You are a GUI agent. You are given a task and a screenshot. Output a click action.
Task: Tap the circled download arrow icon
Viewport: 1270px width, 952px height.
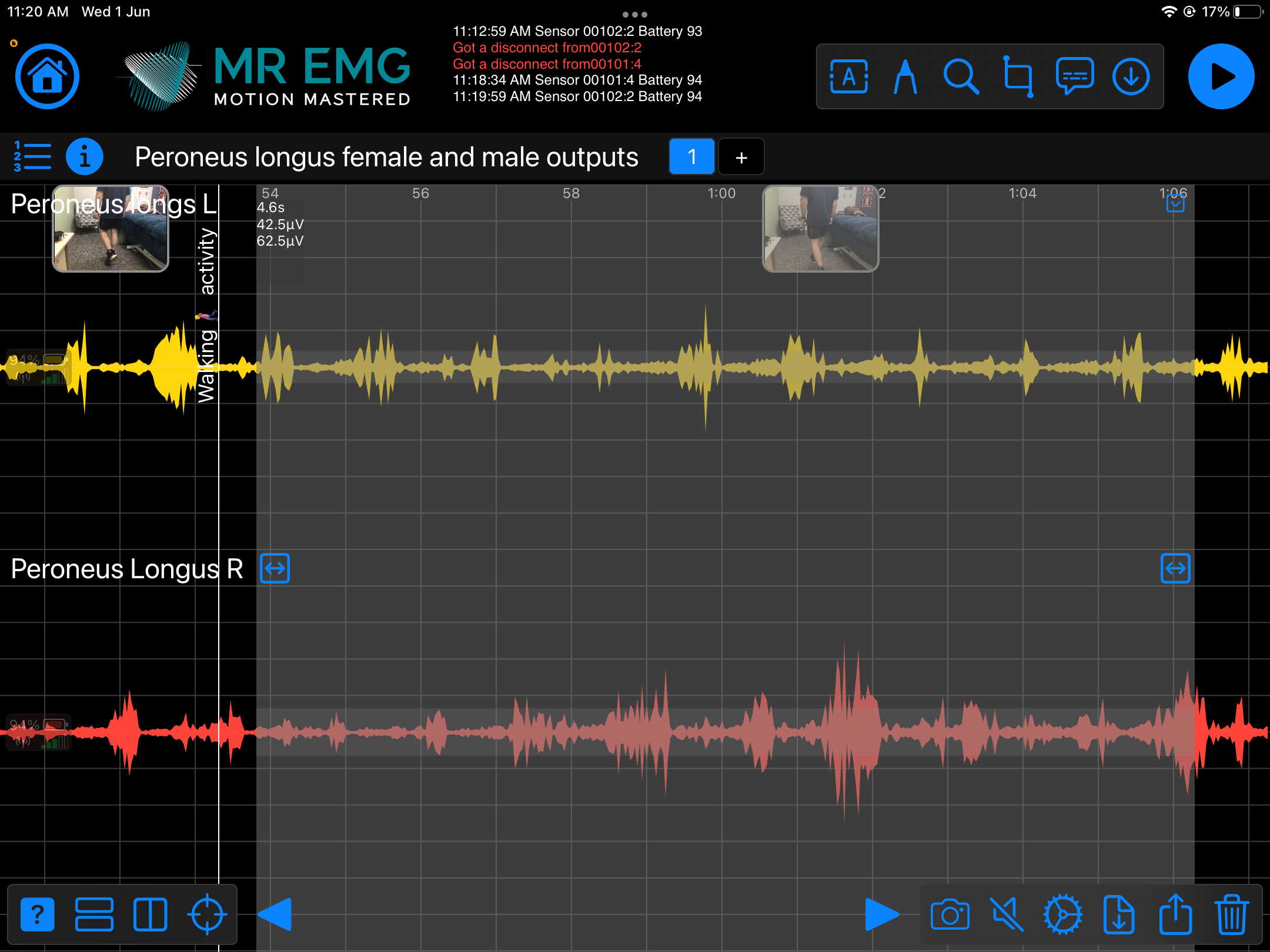coord(1131,76)
